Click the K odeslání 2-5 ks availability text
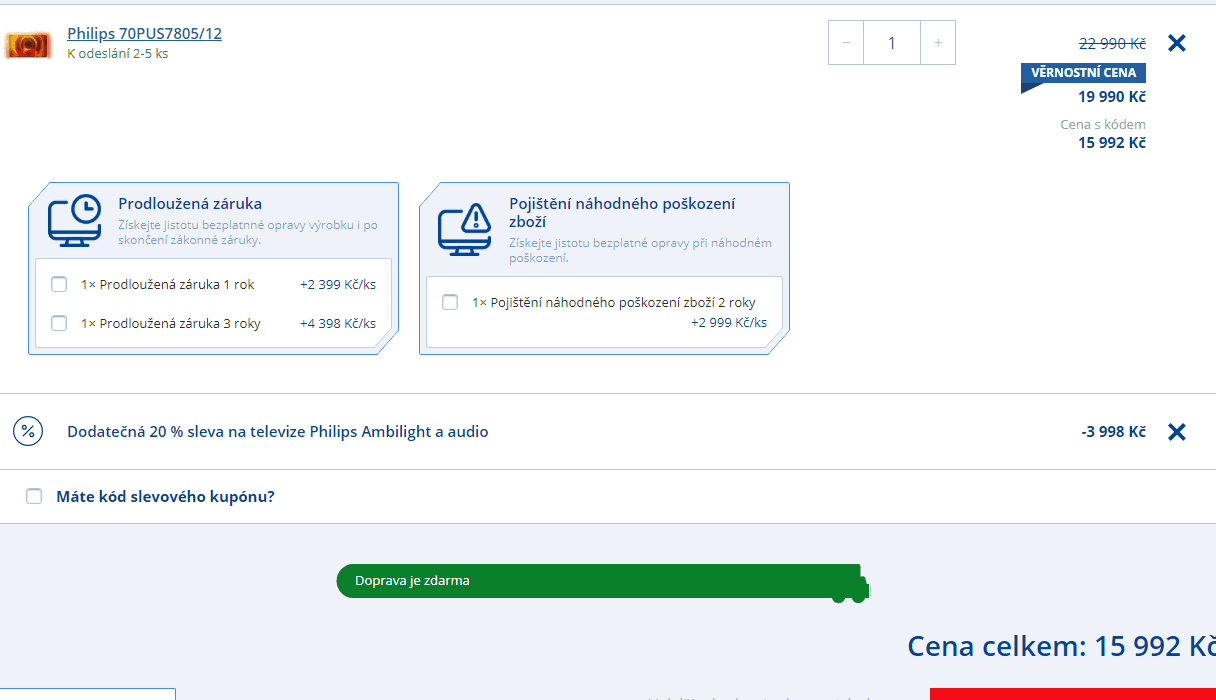Screen dimensions: 1216x700 click(x=118, y=54)
